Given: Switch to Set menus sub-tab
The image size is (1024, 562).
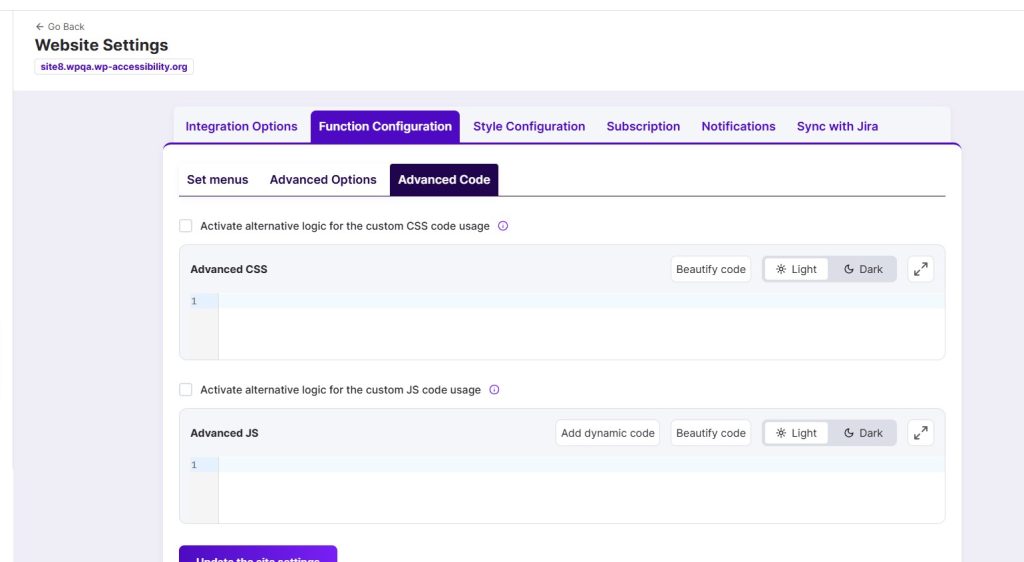Looking at the screenshot, I should point(217,180).
